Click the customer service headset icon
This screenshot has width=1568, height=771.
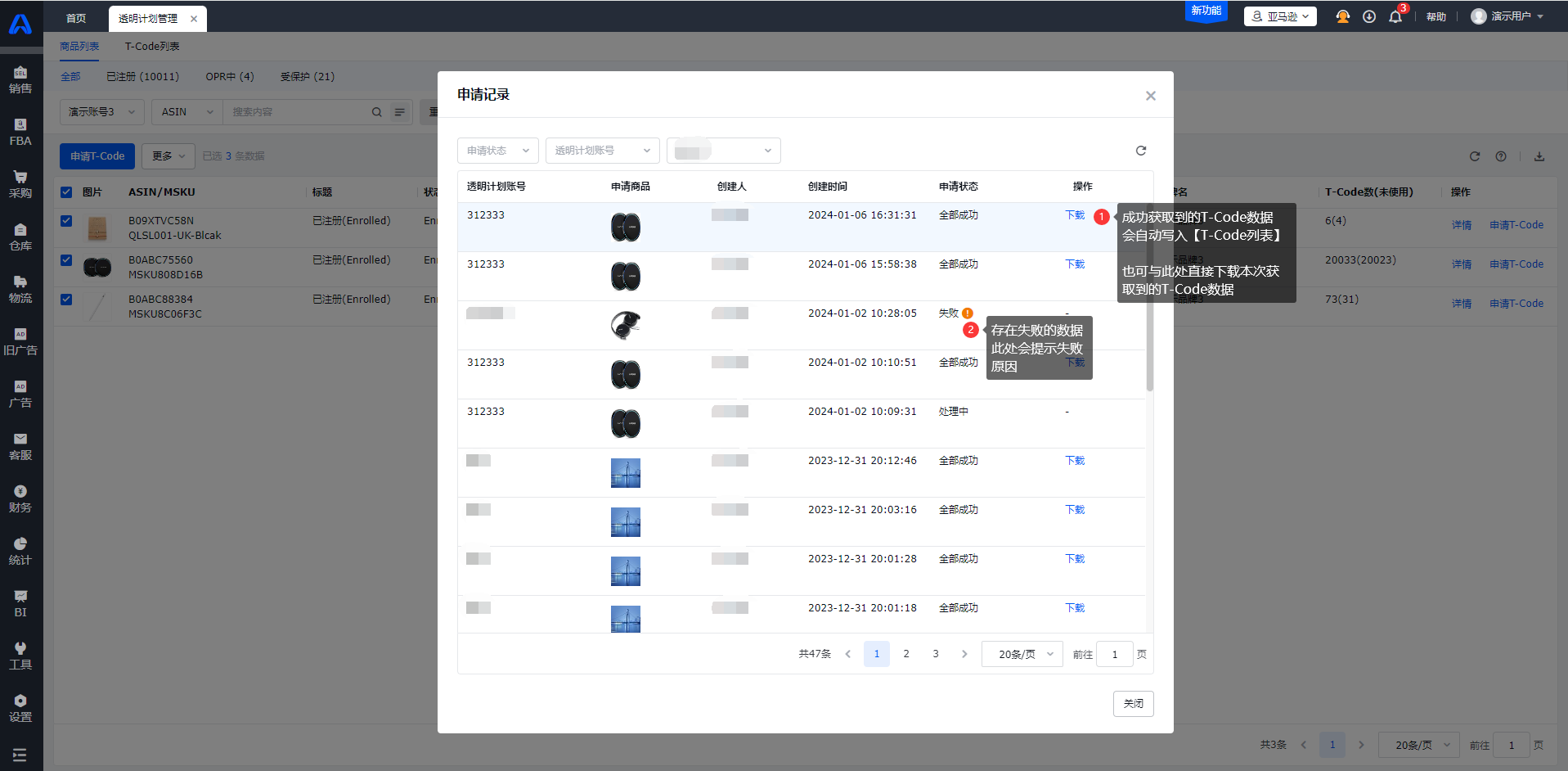(x=1342, y=17)
